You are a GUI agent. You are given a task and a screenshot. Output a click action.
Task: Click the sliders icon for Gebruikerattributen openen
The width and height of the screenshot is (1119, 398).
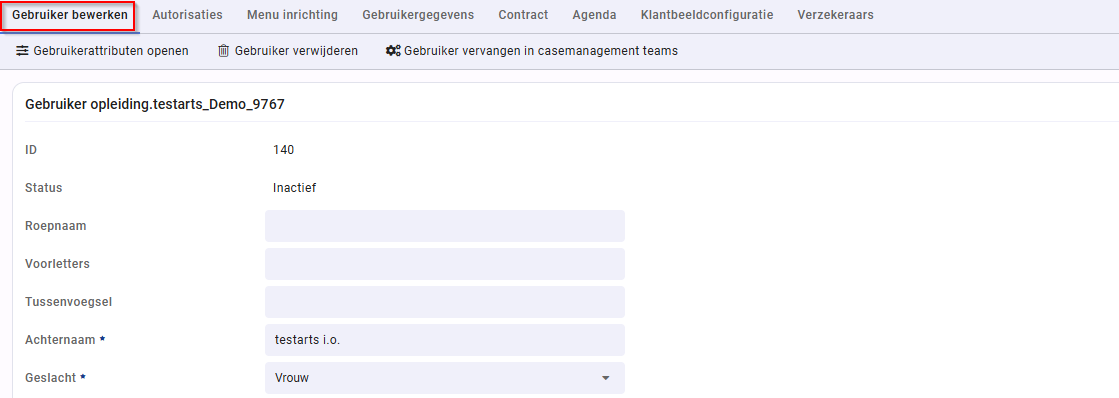click(22, 51)
